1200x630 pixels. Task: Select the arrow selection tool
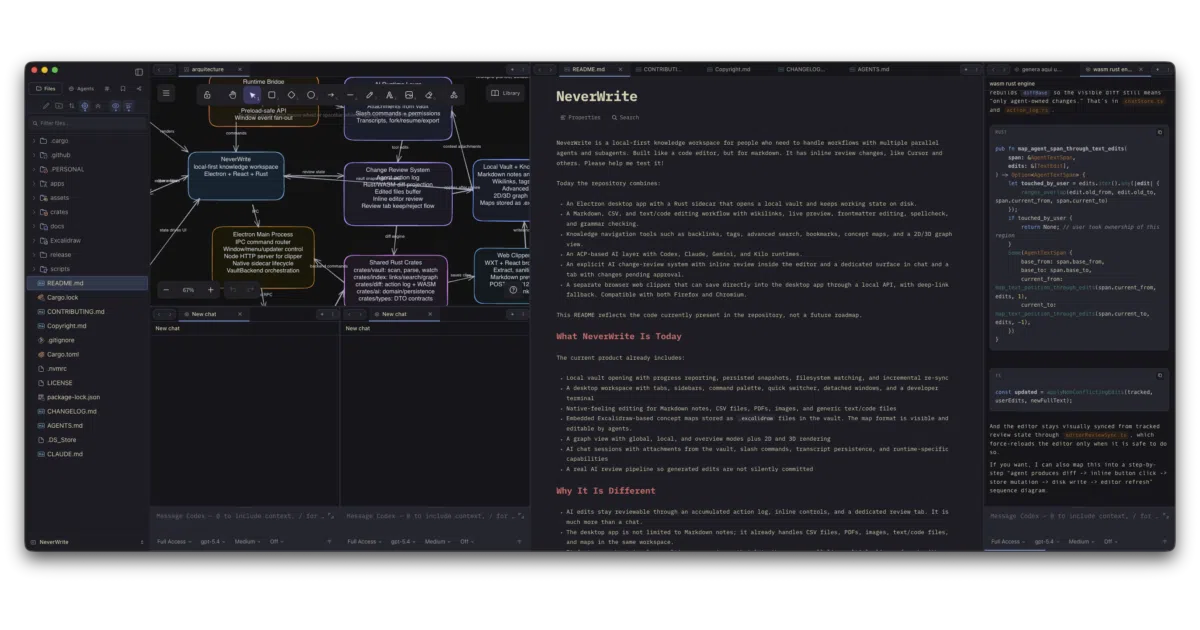[x=252, y=95]
